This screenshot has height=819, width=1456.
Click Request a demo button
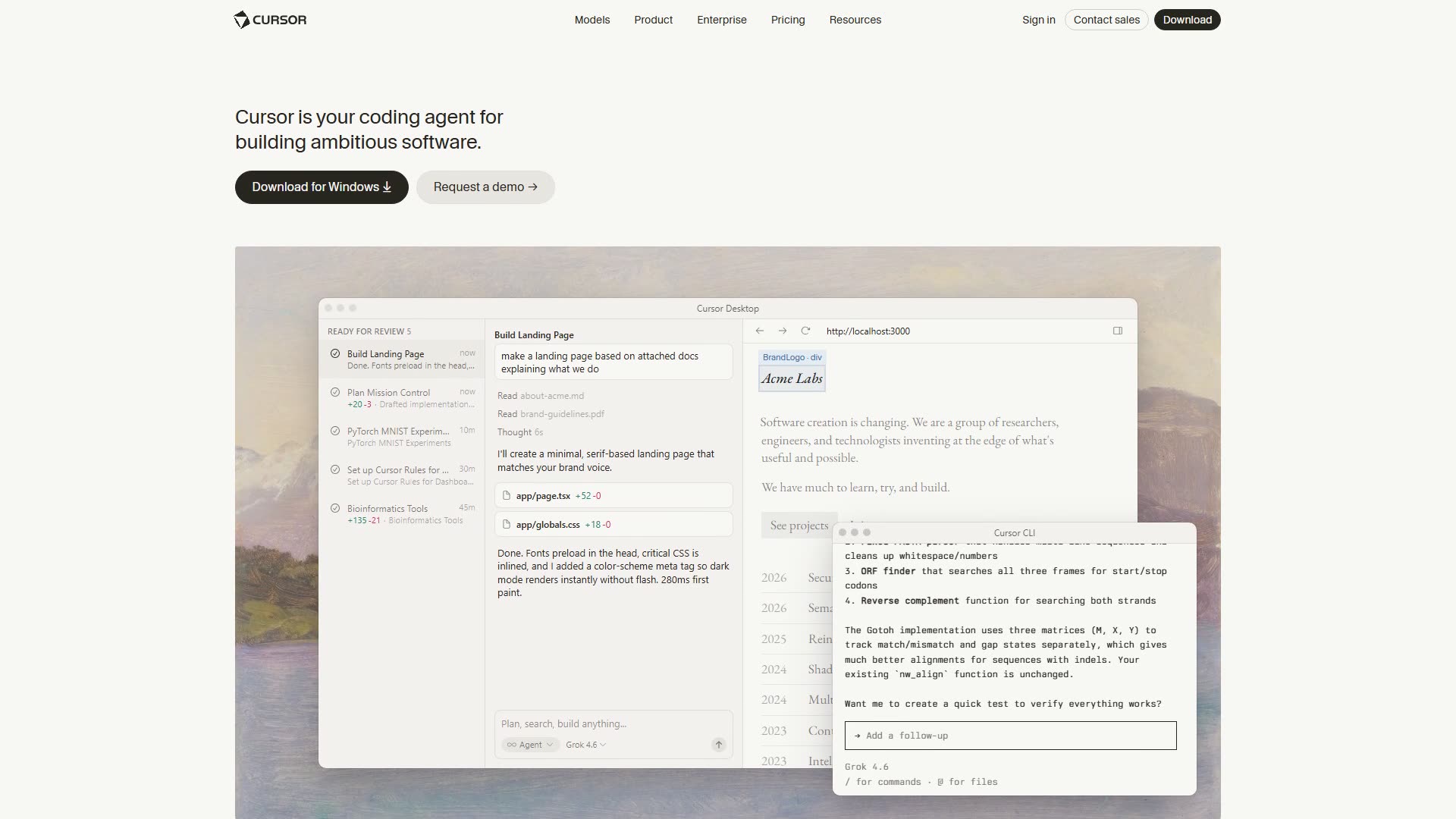[x=485, y=187]
